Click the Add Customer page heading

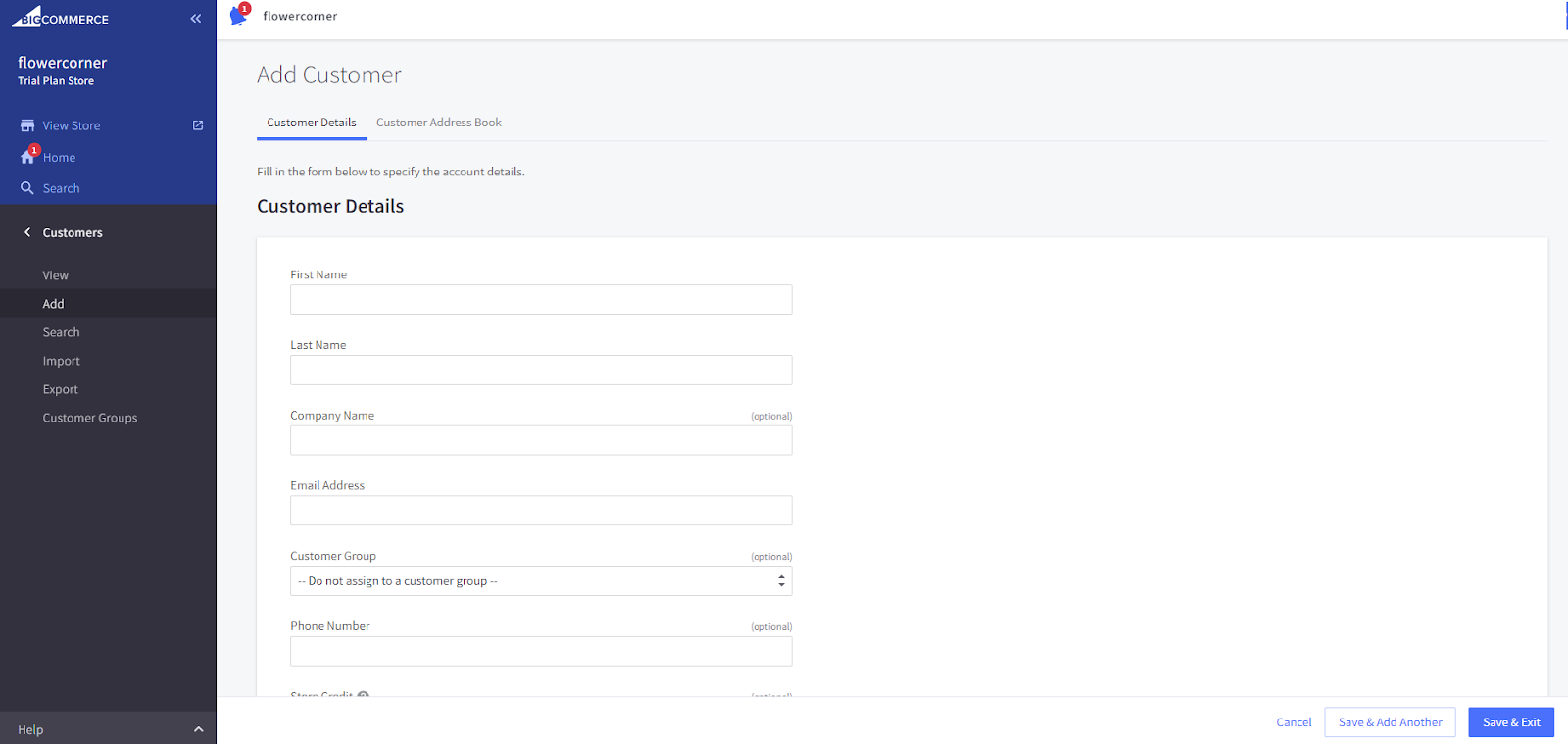point(329,74)
